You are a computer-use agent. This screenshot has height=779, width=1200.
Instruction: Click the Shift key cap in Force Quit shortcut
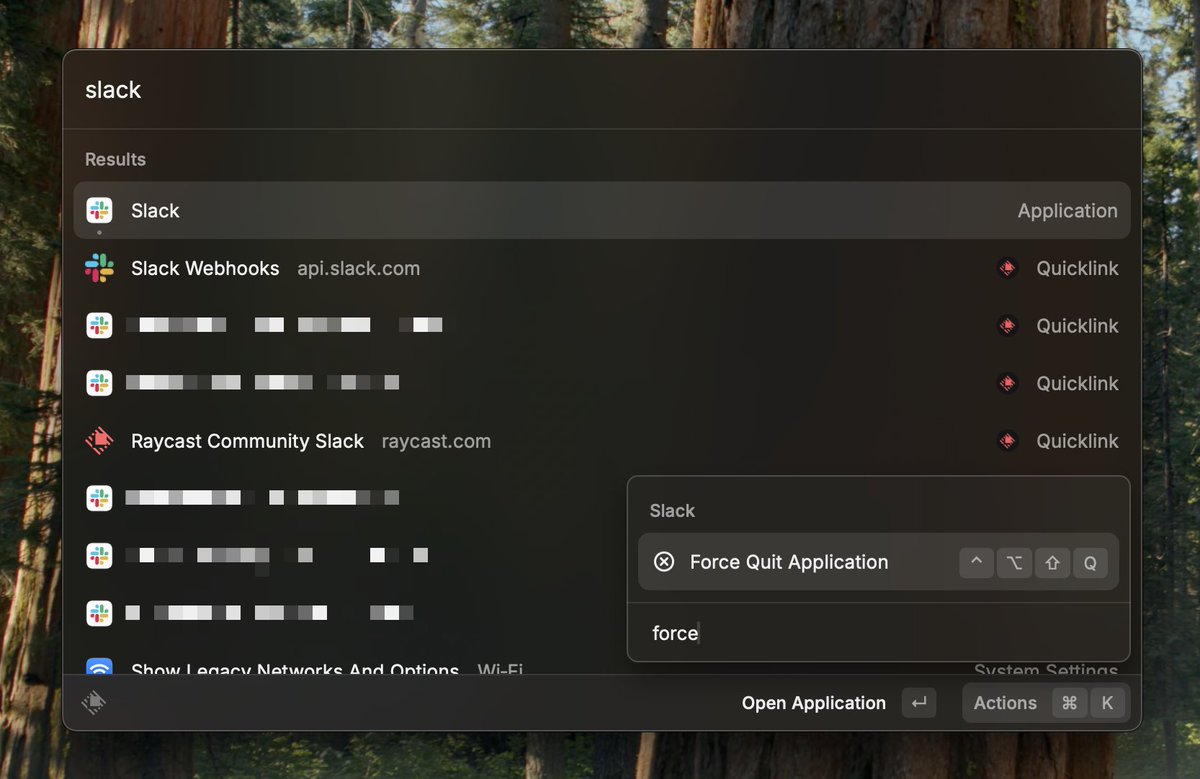[1052, 562]
